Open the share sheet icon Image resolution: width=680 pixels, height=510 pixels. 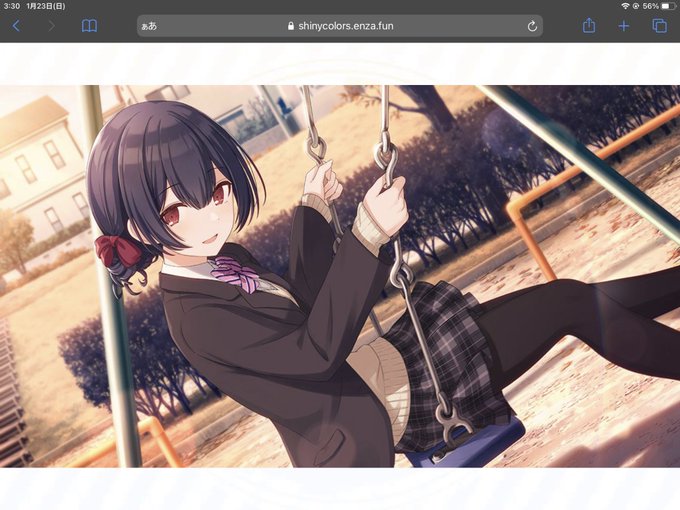(588, 25)
